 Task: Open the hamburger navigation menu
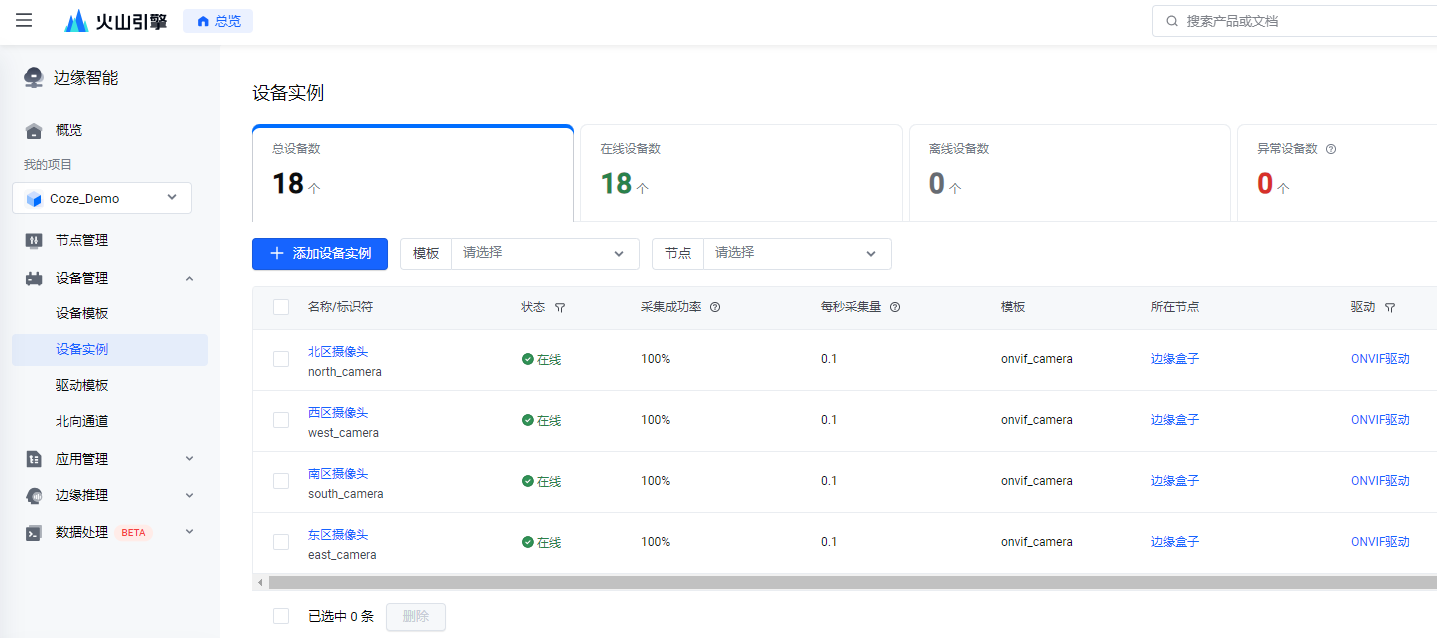coord(24,21)
